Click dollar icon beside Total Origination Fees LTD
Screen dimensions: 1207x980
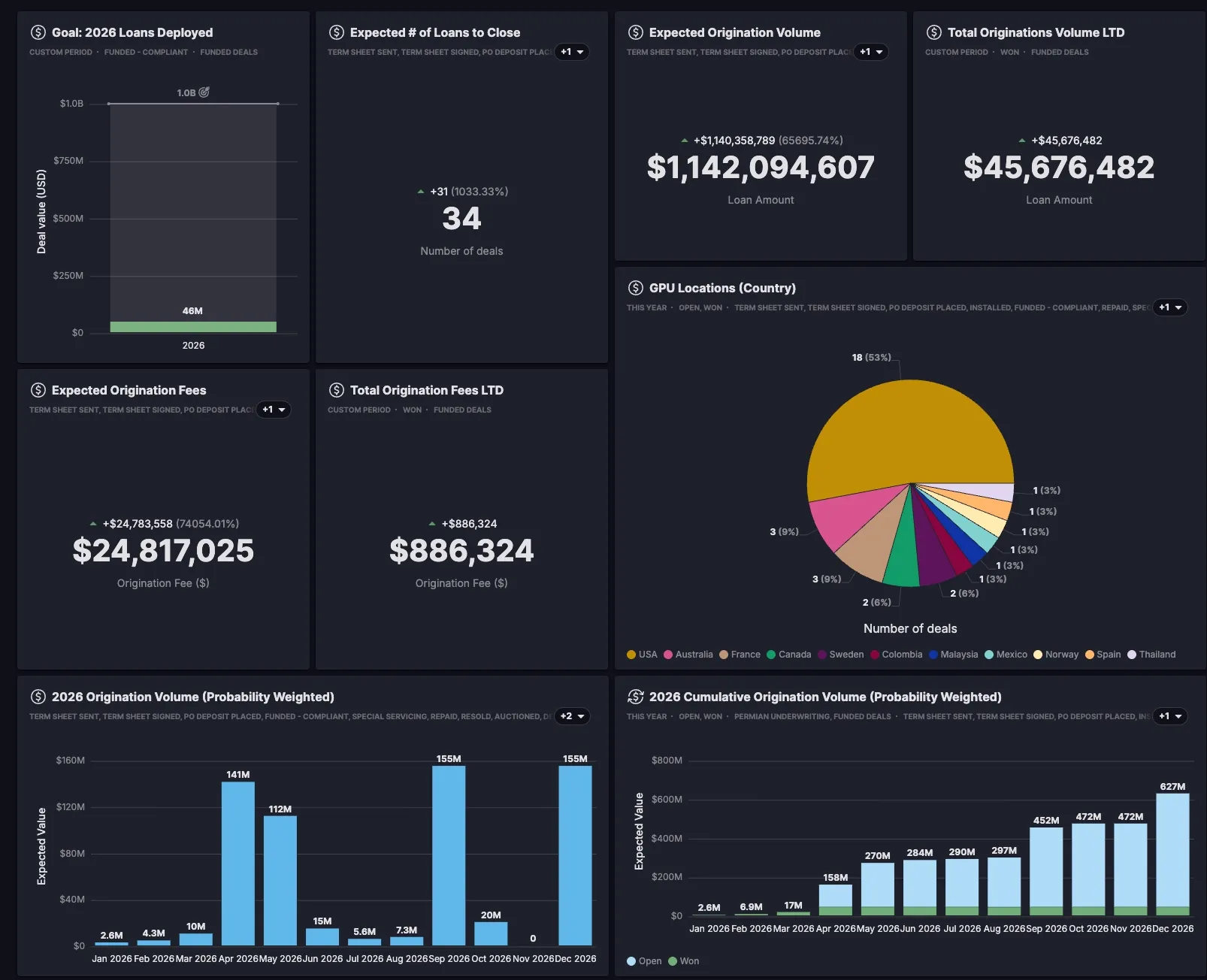(x=337, y=390)
